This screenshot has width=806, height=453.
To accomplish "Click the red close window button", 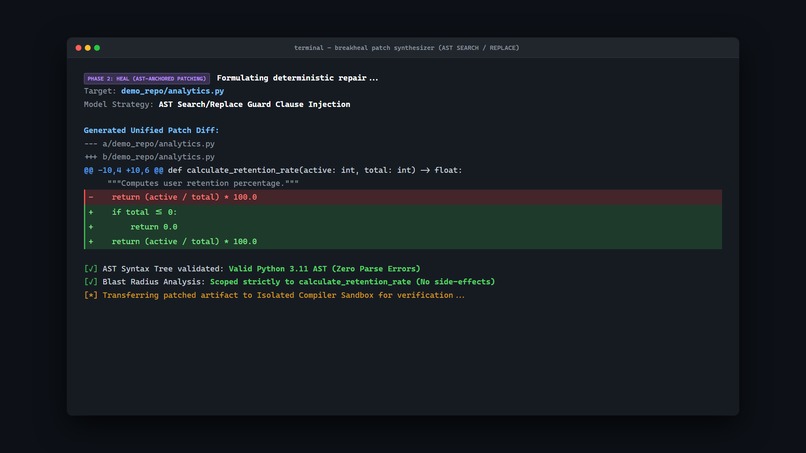I will [79, 48].
